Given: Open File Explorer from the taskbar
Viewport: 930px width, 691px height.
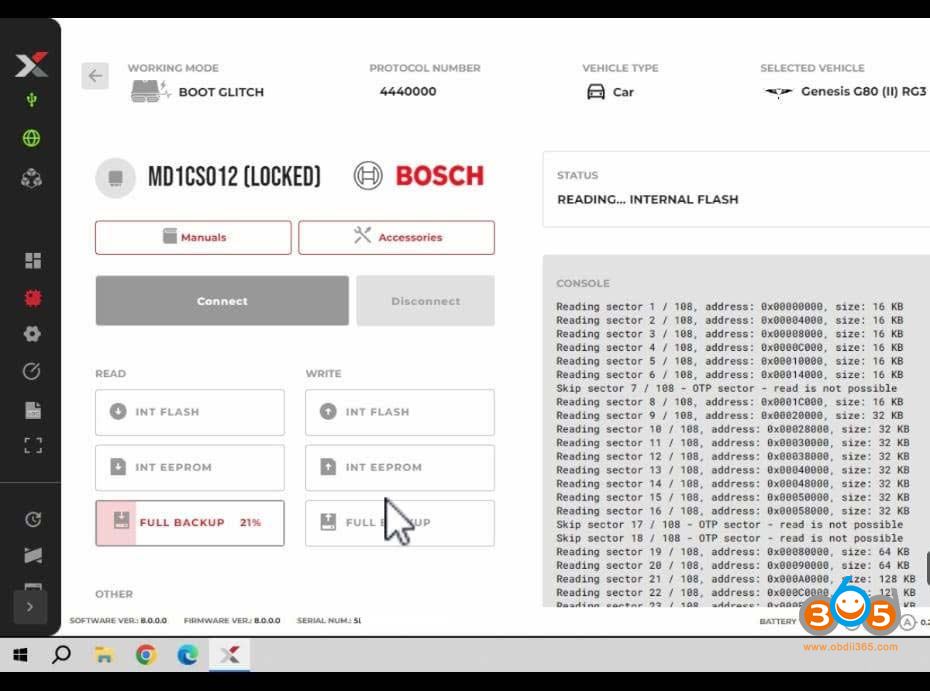Looking at the screenshot, I should click(x=104, y=655).
